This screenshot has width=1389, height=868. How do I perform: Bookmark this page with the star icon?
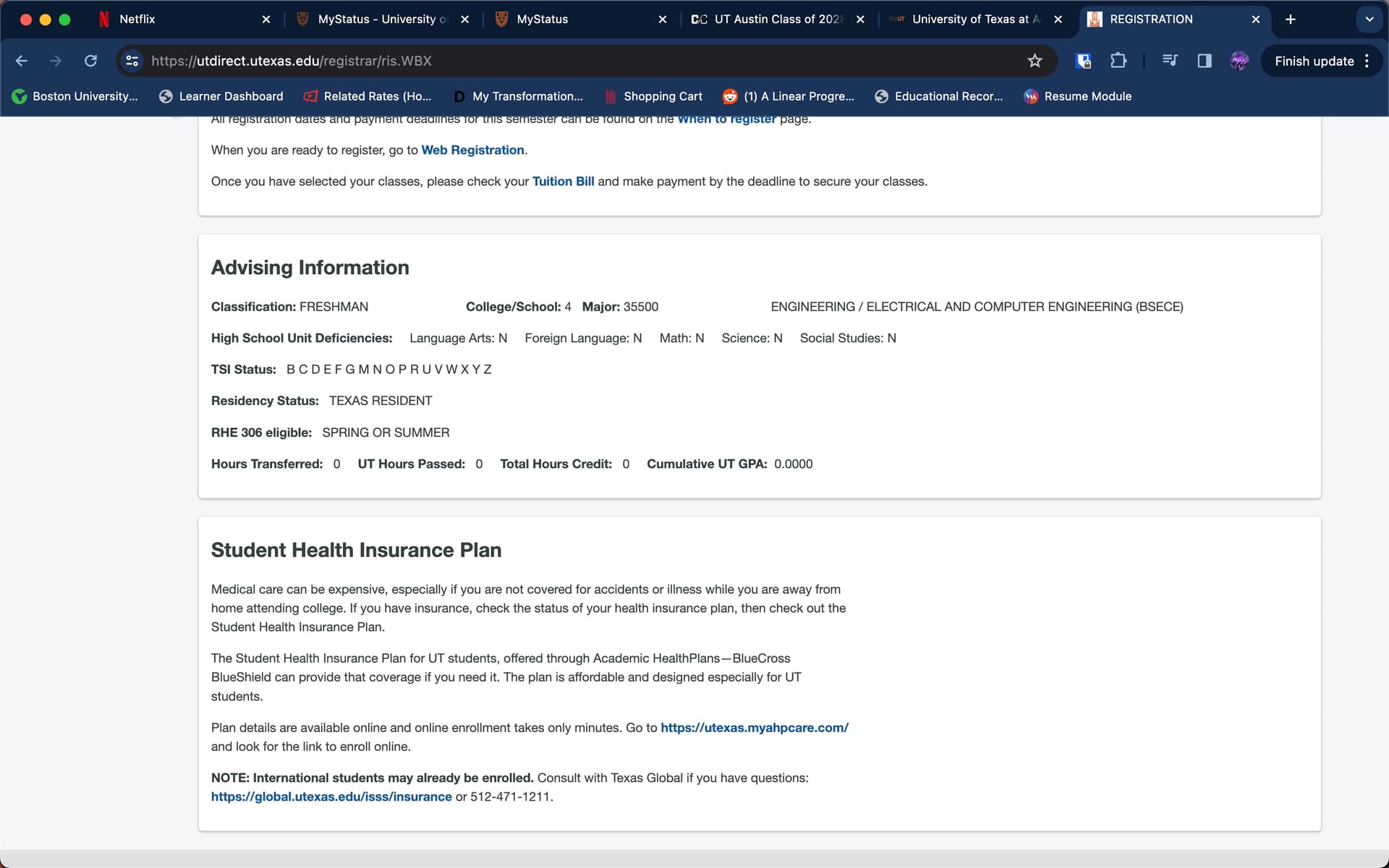tap(1035, 61)
